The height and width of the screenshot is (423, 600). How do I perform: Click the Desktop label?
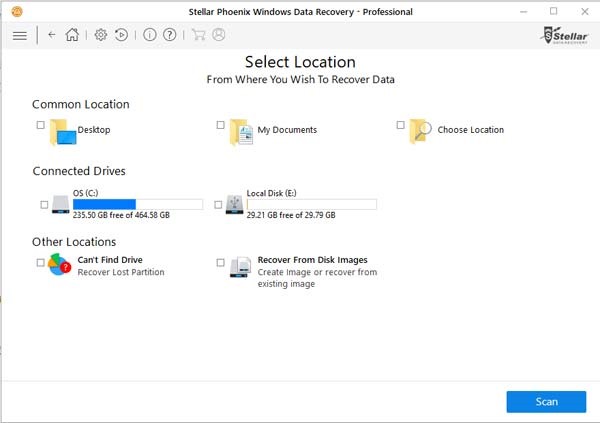click(x=94, y=130)
